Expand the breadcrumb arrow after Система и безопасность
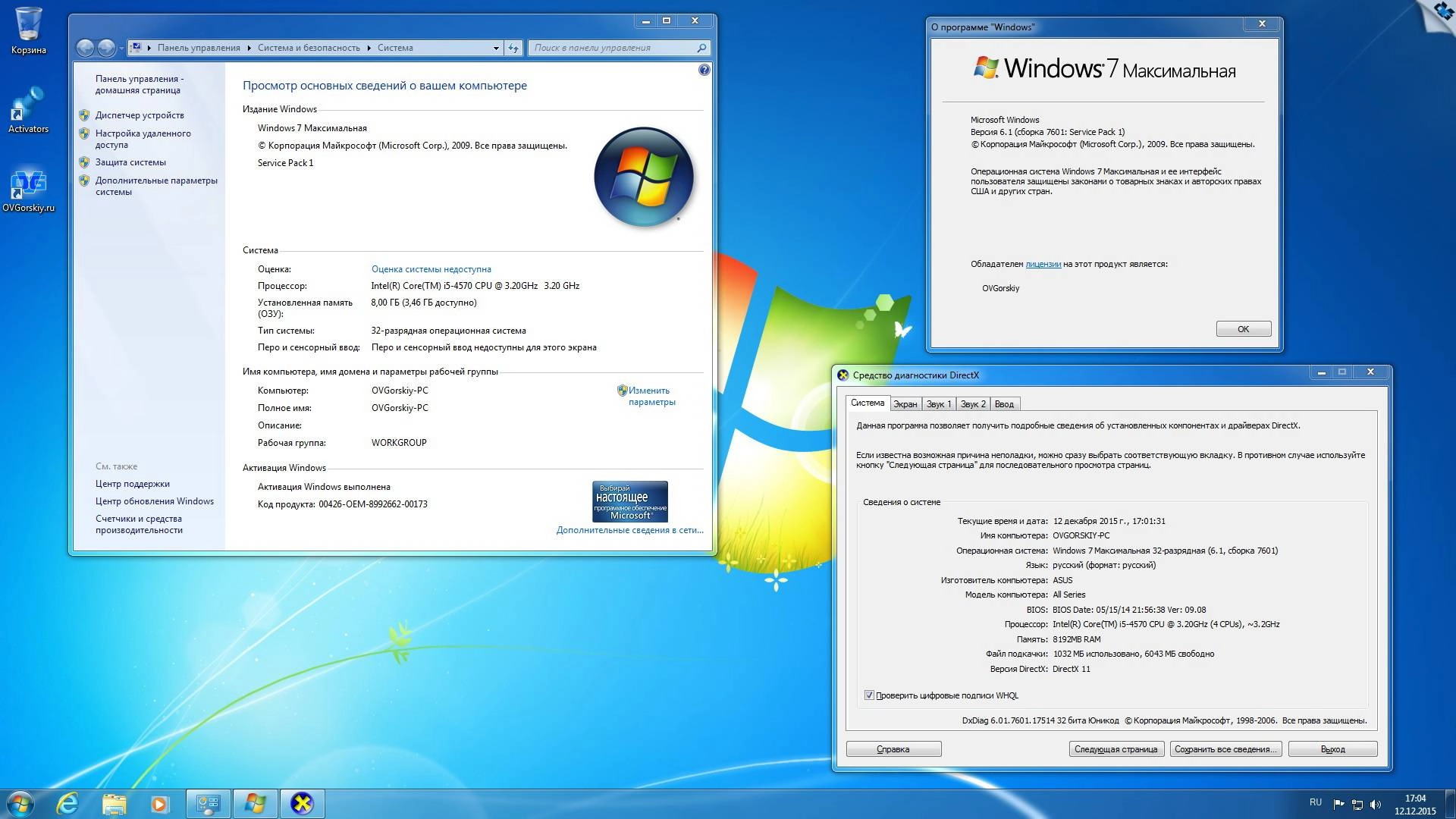 (x=369, y=47)
